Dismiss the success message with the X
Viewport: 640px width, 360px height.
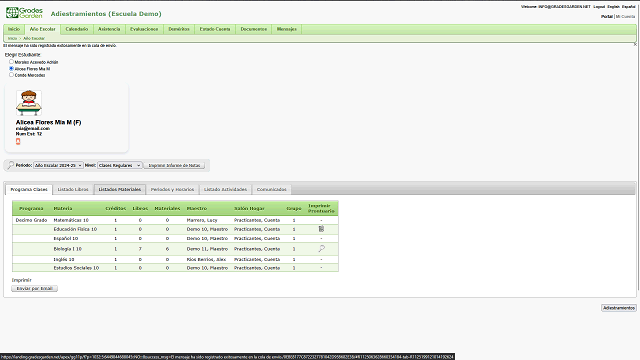tap(635, 44)
